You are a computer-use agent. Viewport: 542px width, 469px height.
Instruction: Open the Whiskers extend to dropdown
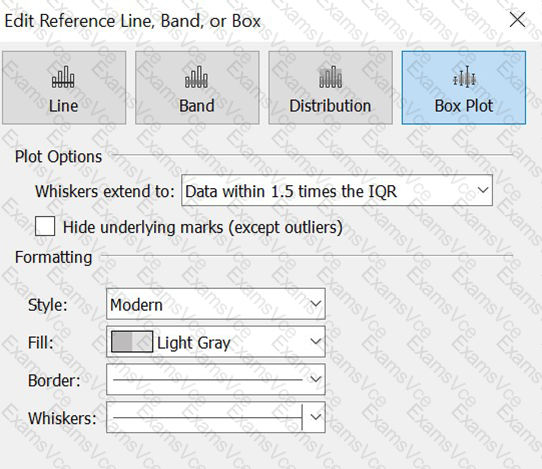(337, 190)
